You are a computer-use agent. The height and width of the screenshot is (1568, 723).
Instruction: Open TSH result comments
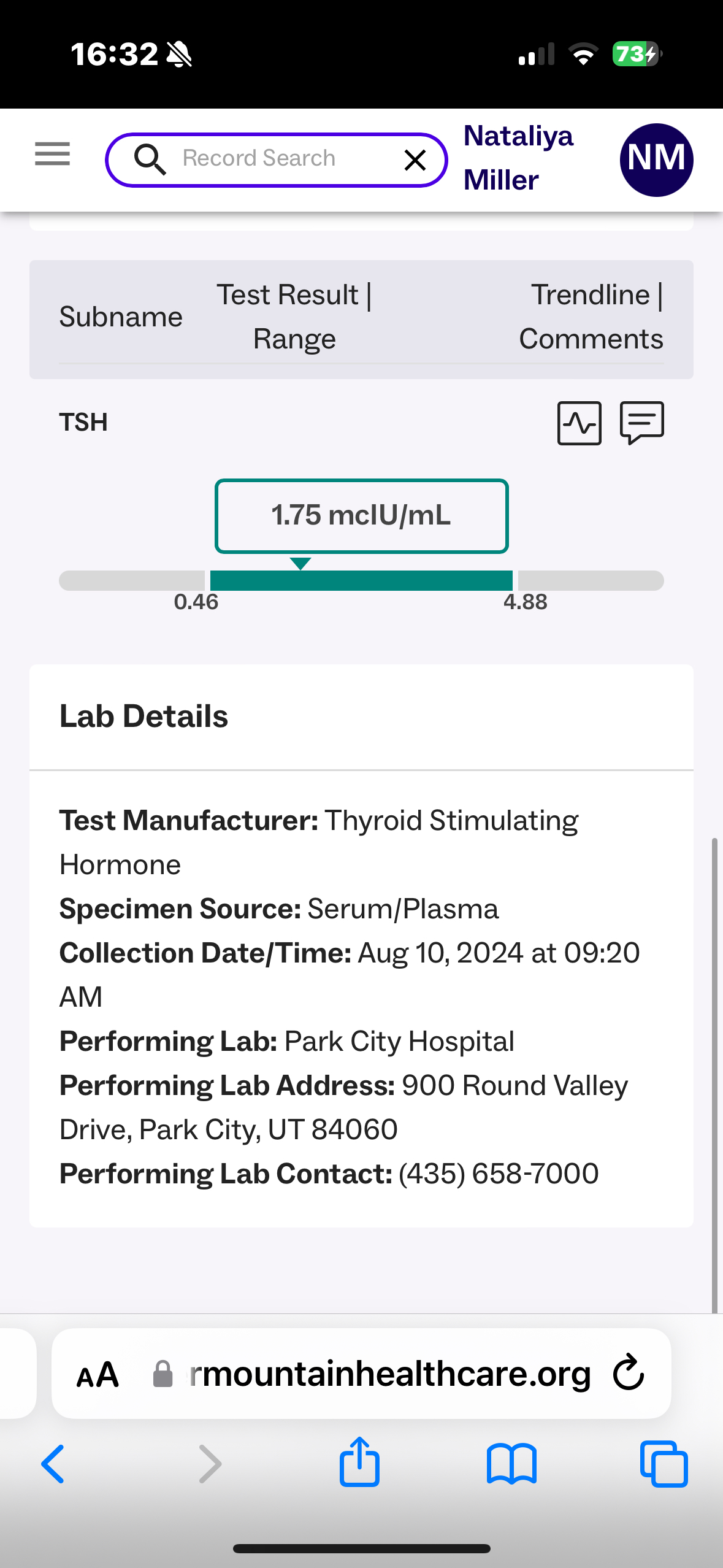tap(642, 423)
